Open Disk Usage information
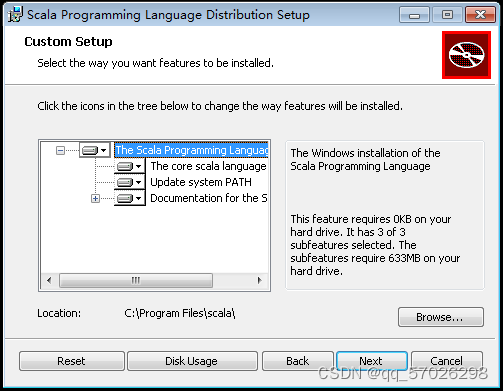Screen dimensions: 503x391 192,361
